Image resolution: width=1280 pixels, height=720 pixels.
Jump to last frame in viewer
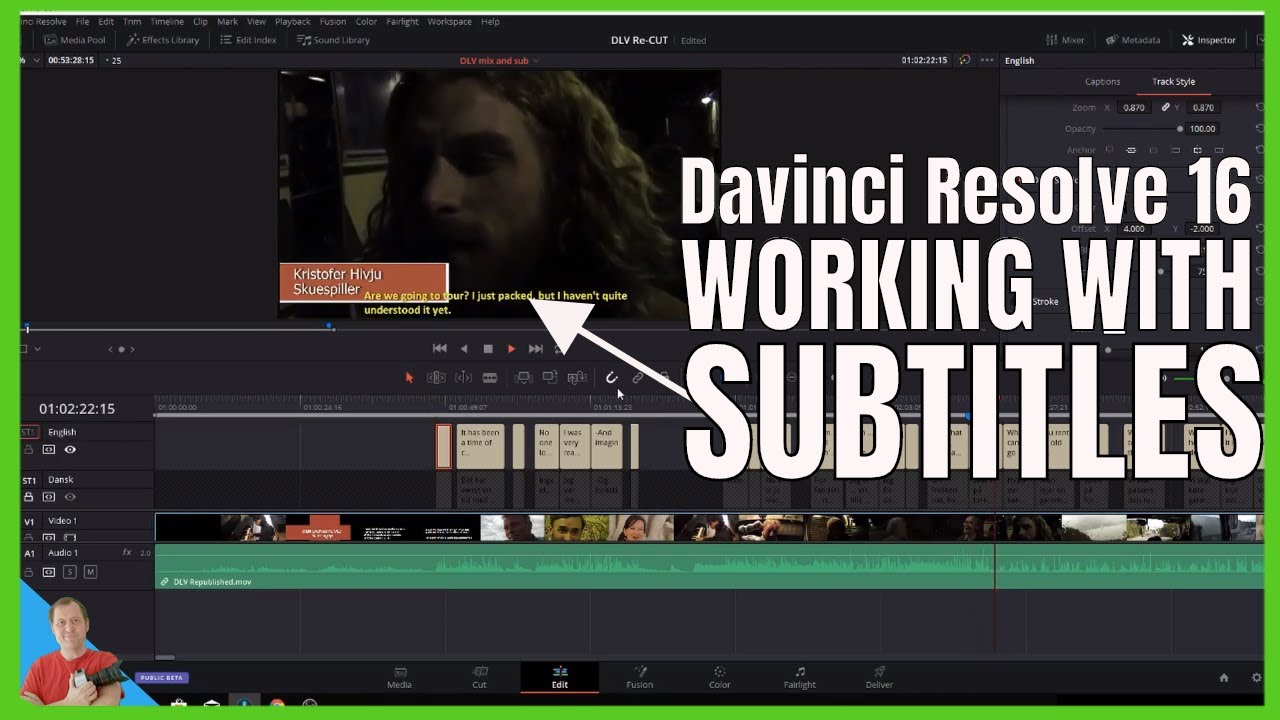535,348
